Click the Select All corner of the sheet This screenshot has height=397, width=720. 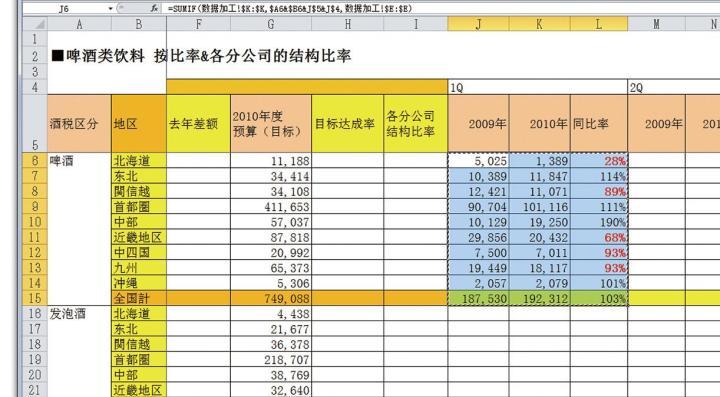point(35,24)
